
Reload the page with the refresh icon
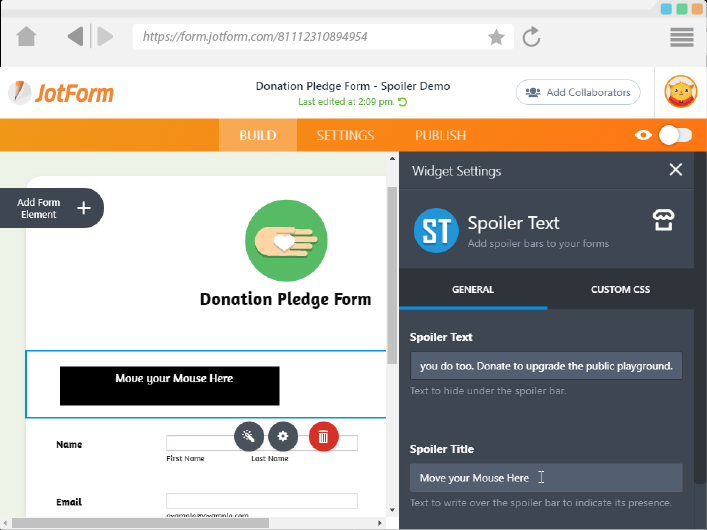tap(532, 37)
